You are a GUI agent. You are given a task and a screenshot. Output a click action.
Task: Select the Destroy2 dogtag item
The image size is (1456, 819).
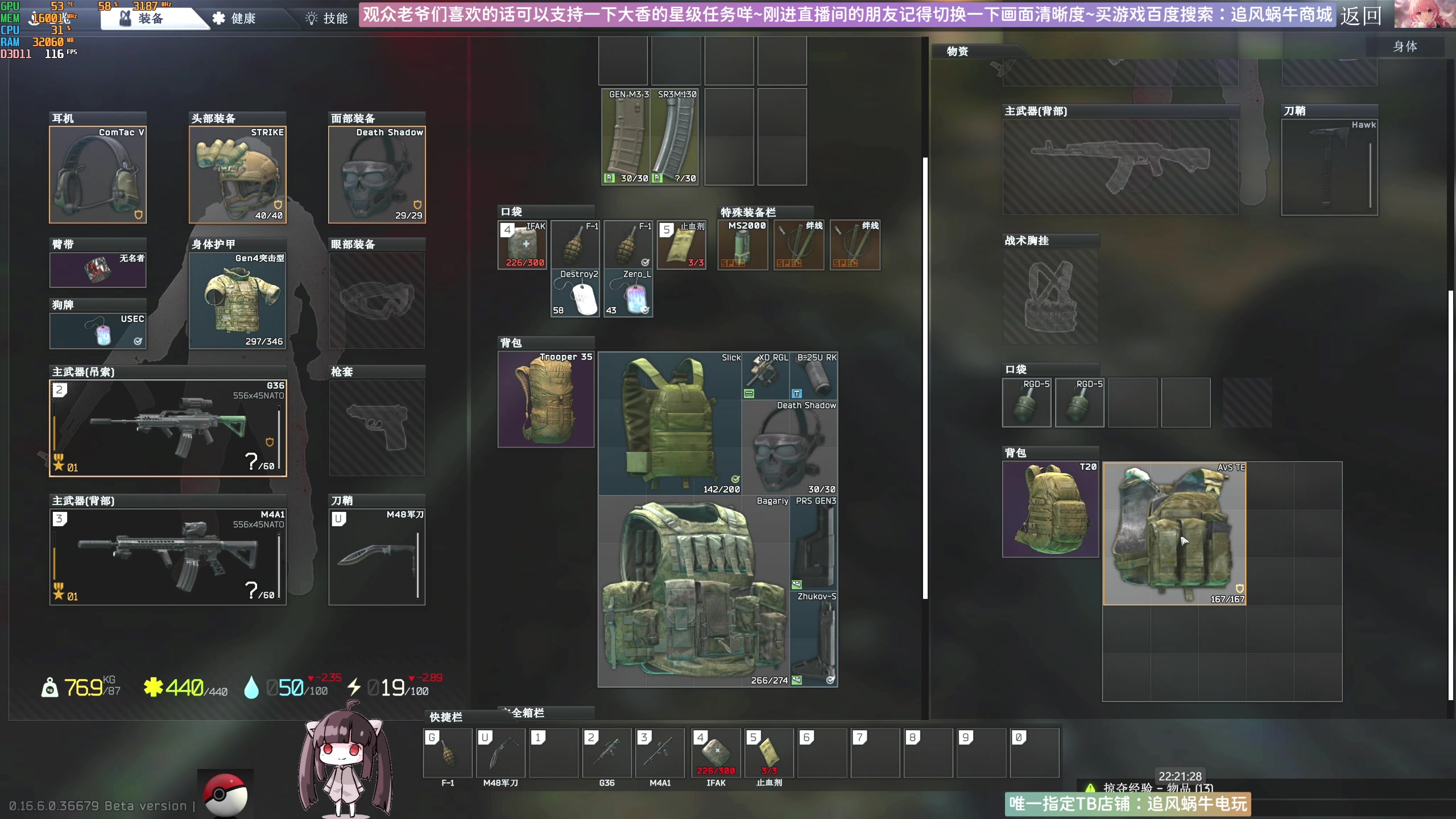(x=575, y=293)
